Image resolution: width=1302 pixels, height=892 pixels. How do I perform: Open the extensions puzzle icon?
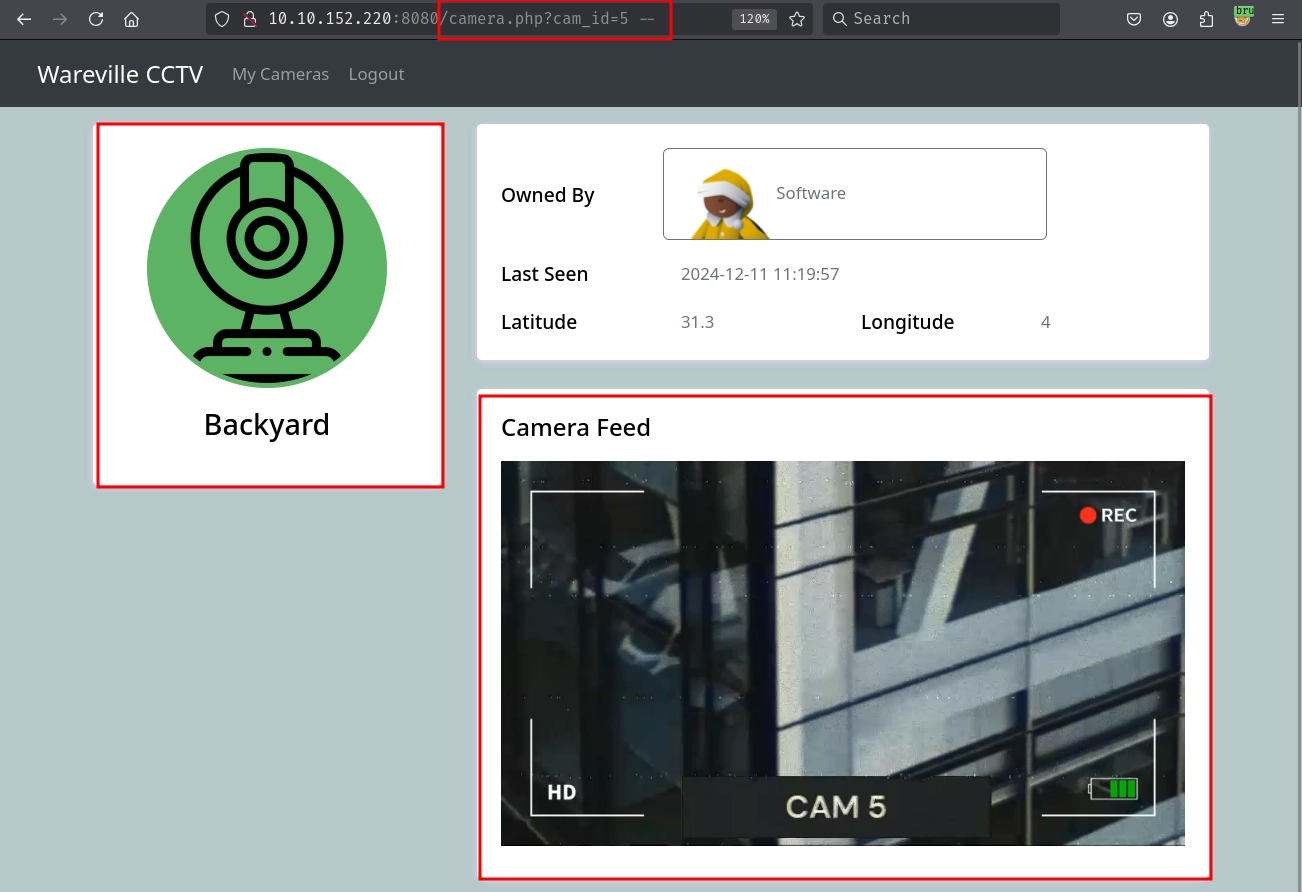(1206, 19)
